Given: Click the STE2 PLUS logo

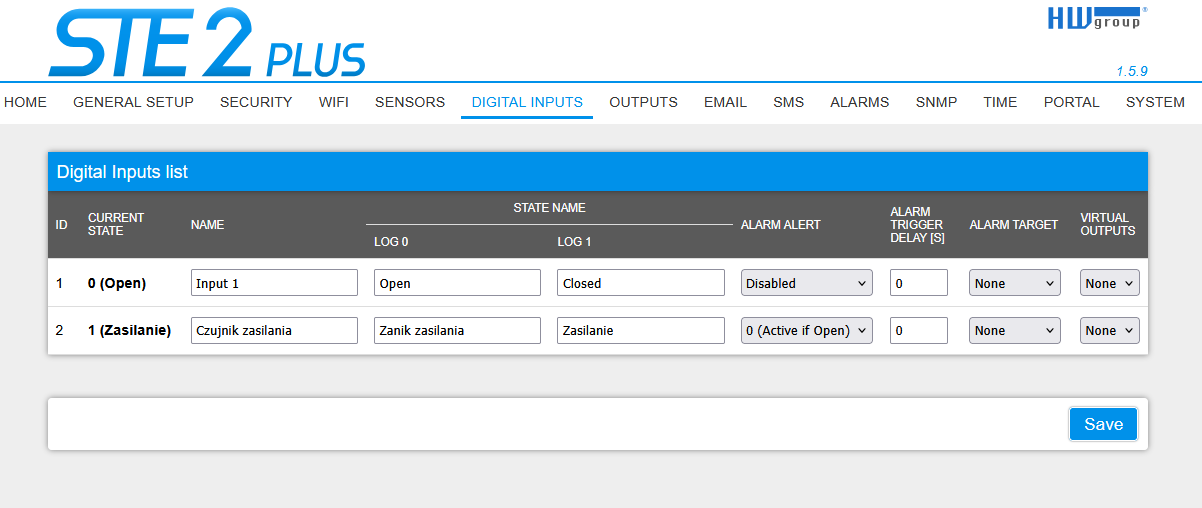Looking at the screenshot, I should (207, 43).
